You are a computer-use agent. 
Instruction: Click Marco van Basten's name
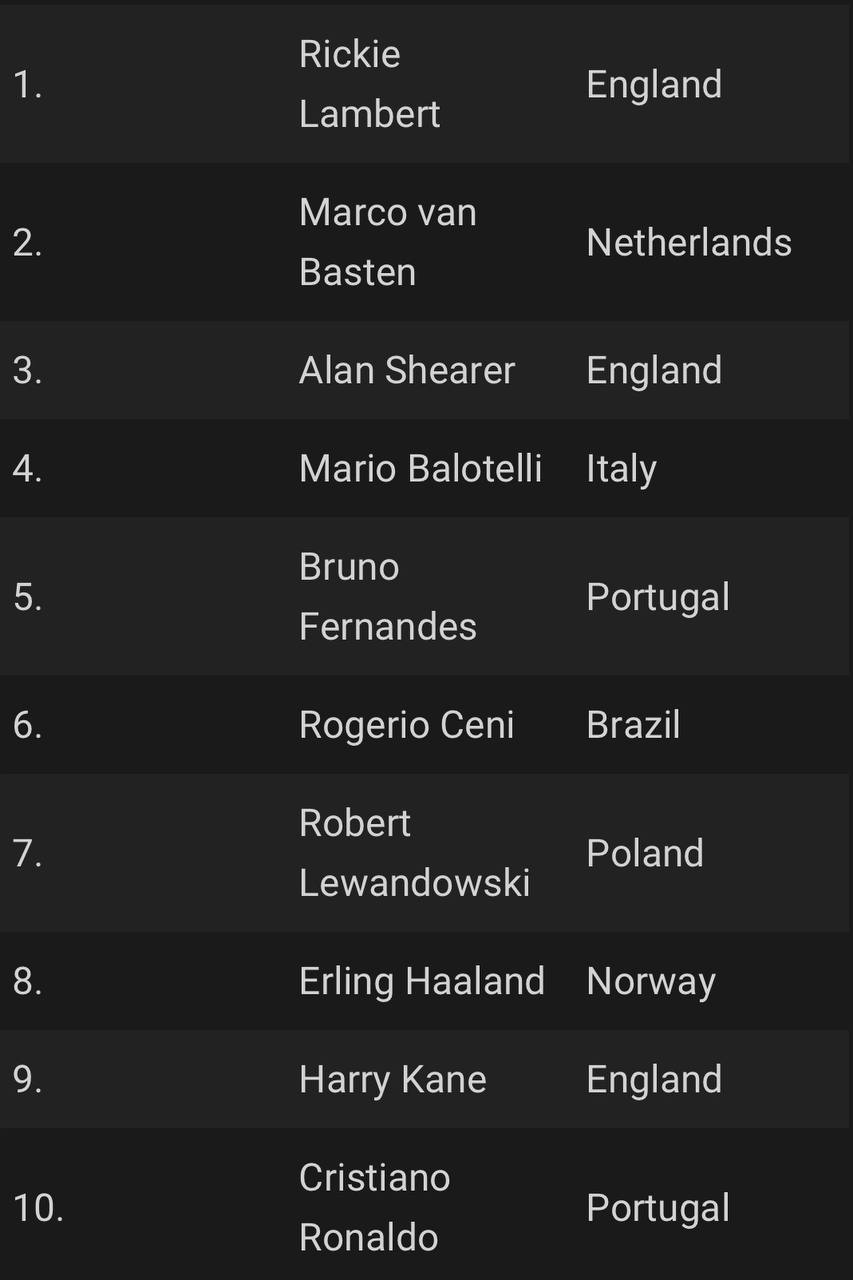(387, 242)
